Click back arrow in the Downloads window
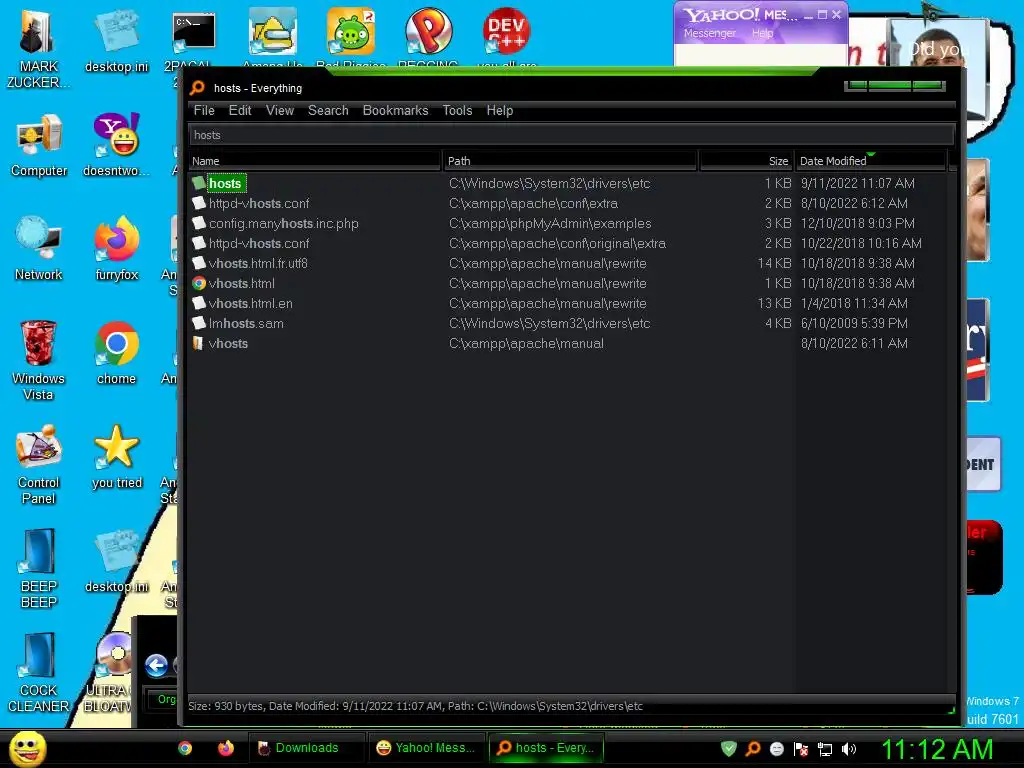 click(156, 665)
